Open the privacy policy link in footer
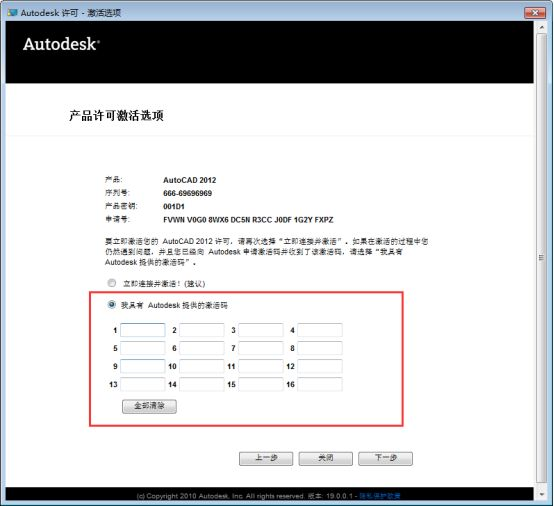This screenshot has width=554, height=506. tap(380, 496)
